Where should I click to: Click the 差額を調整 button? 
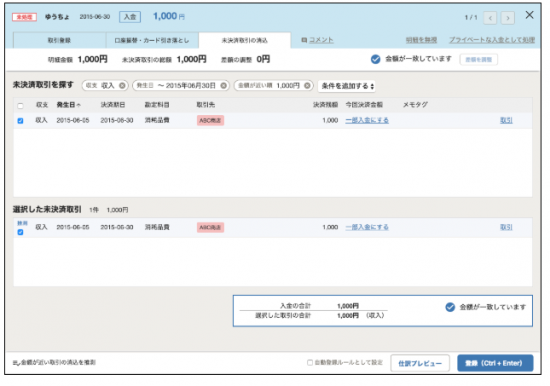point(478,60)
